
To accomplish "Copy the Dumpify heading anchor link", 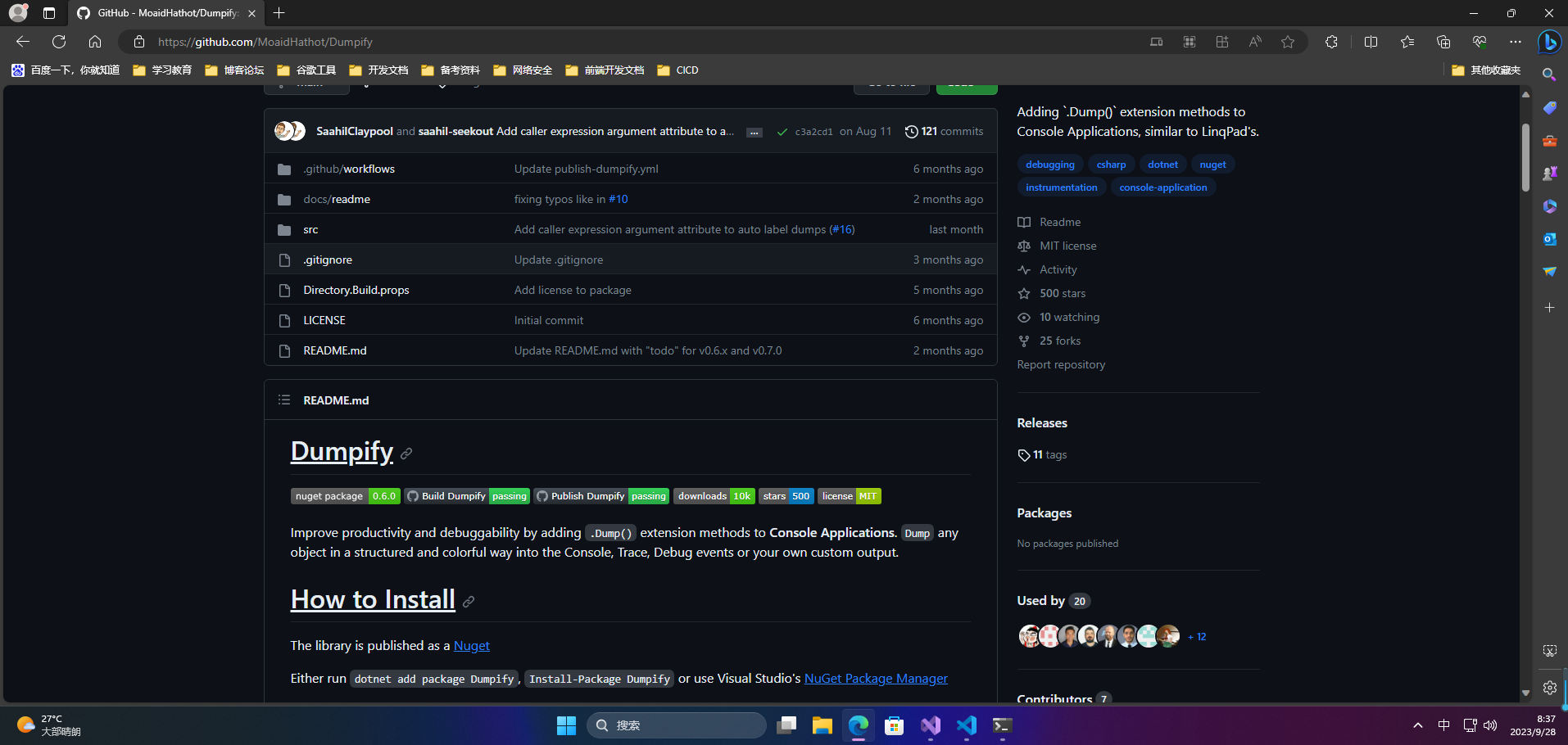I will (406, 454).
